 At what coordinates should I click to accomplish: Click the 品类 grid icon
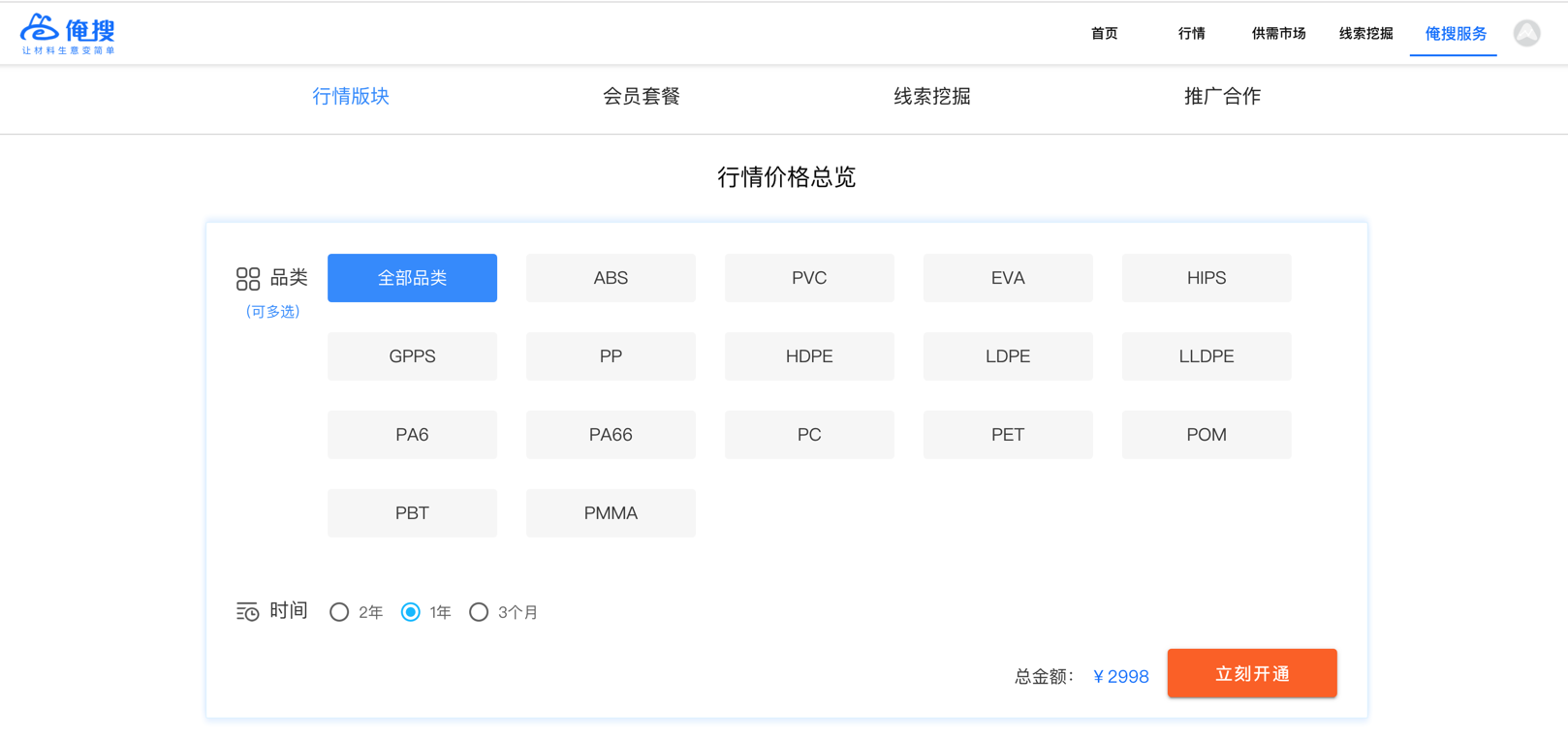pos(248,279)
